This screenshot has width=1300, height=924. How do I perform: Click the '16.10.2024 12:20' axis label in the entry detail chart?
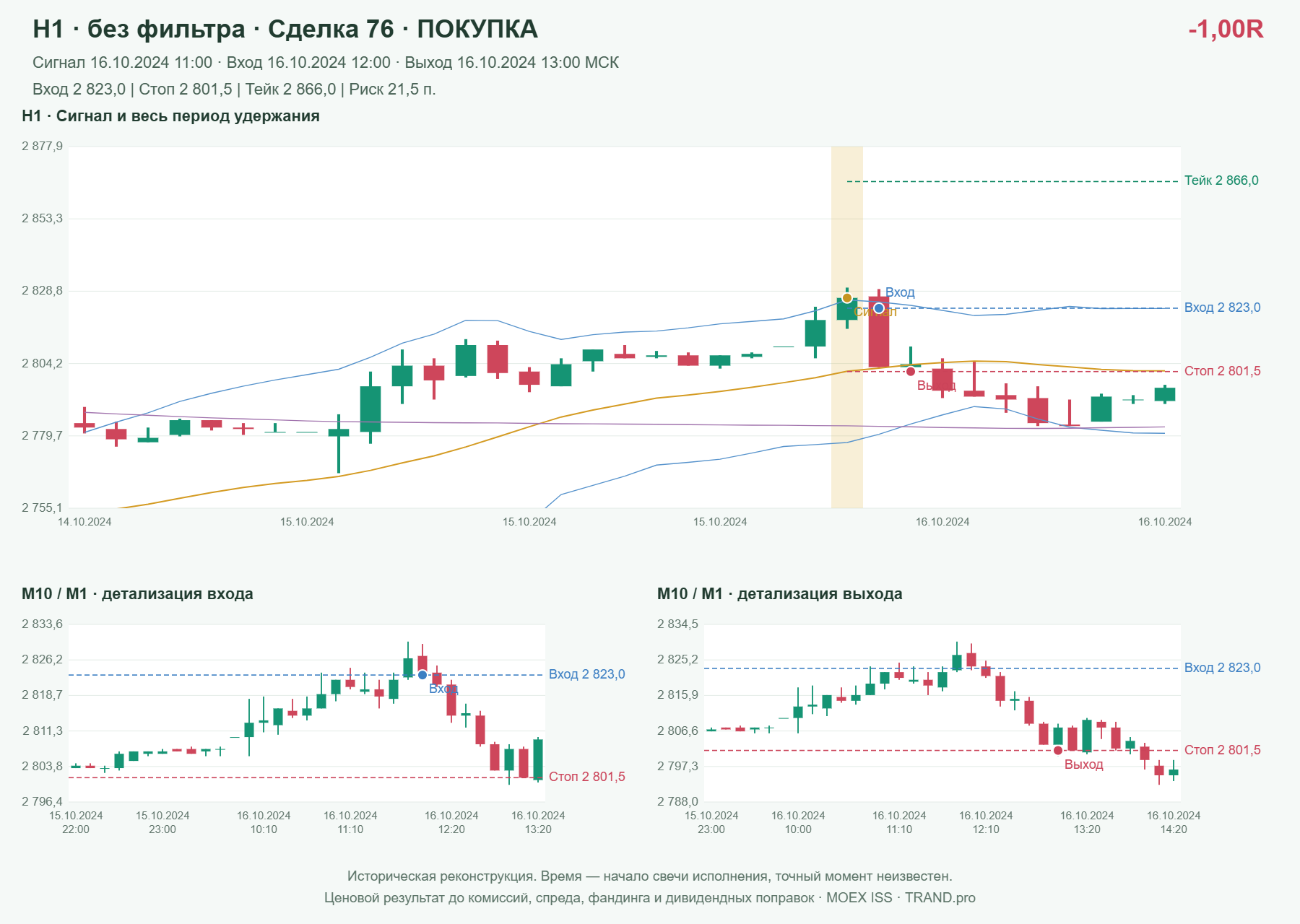point(451,822)
